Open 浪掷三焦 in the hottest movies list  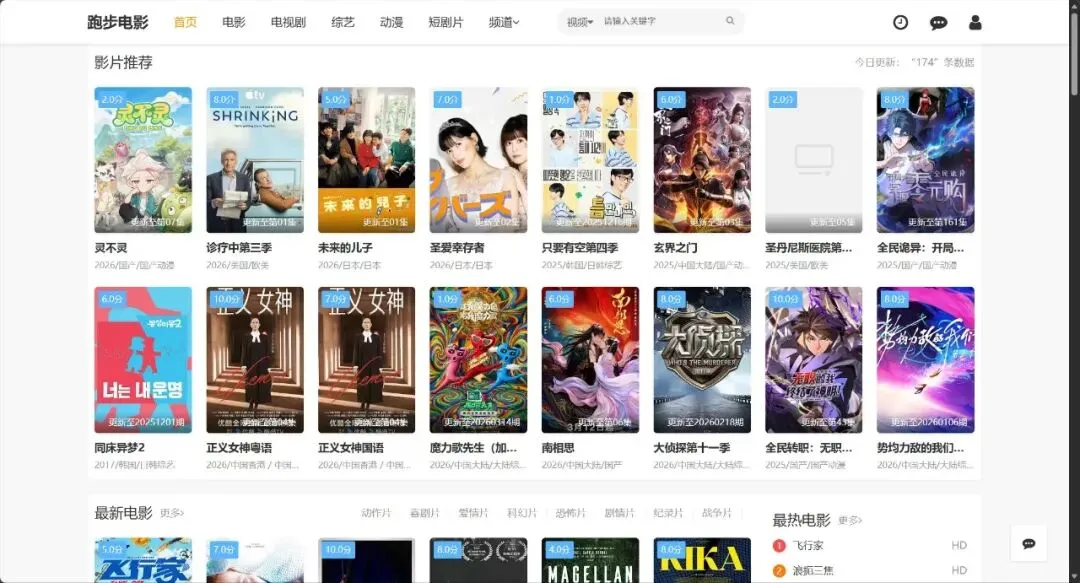pyautogui.click(x=813, y=571)
